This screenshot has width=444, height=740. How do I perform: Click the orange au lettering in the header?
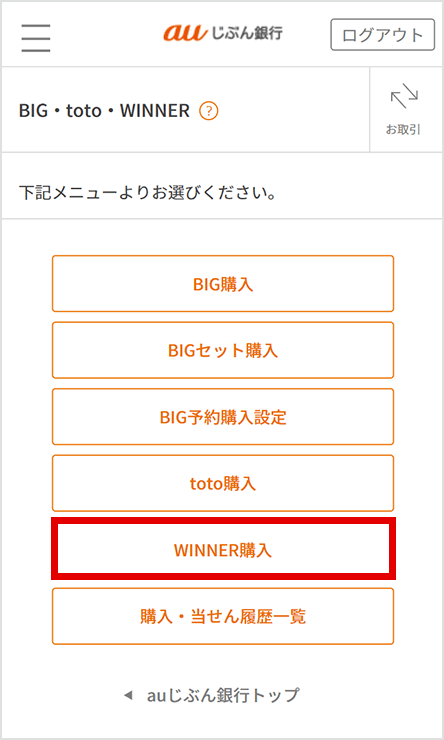tap(185, 33)
